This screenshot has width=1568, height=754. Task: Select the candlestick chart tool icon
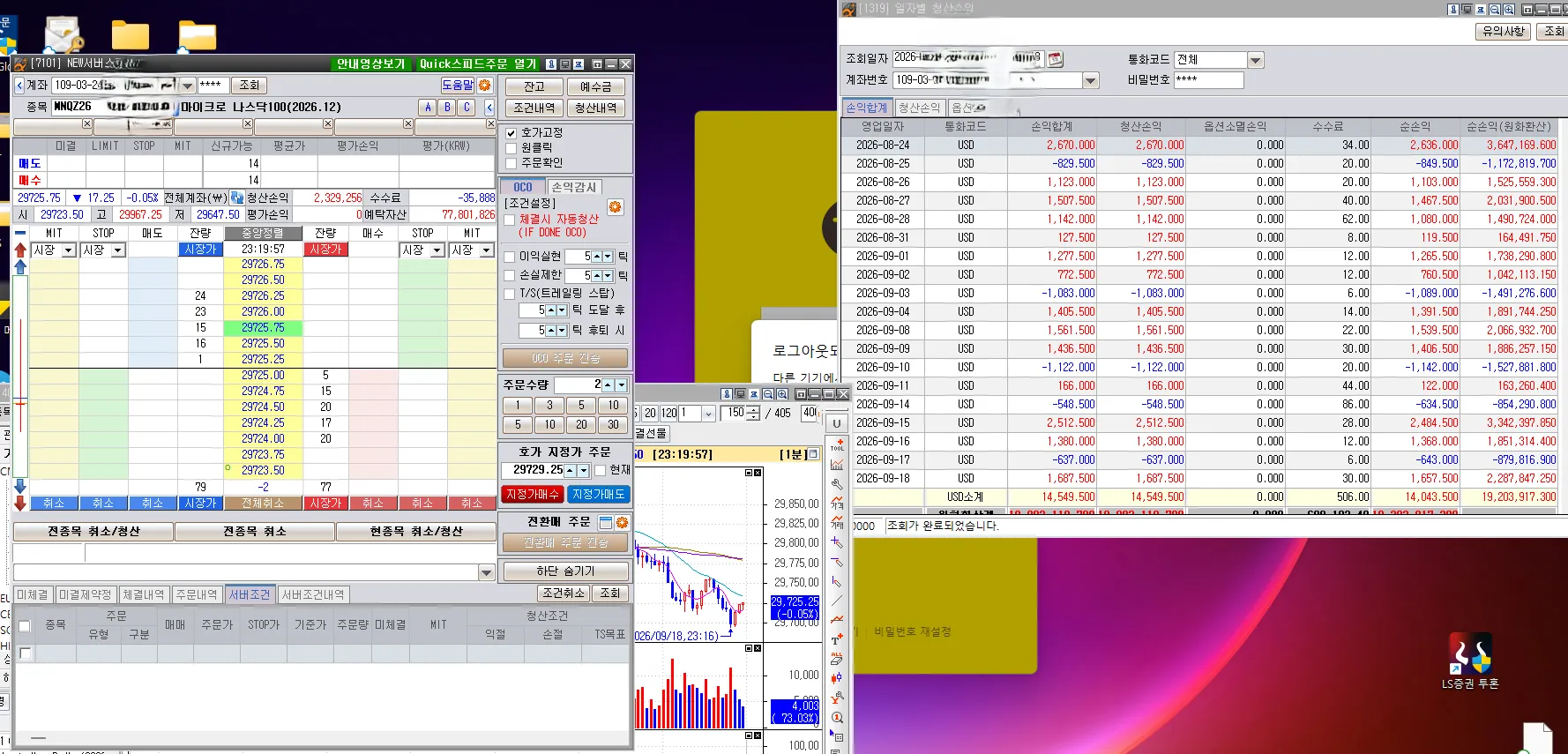[837, 678]
